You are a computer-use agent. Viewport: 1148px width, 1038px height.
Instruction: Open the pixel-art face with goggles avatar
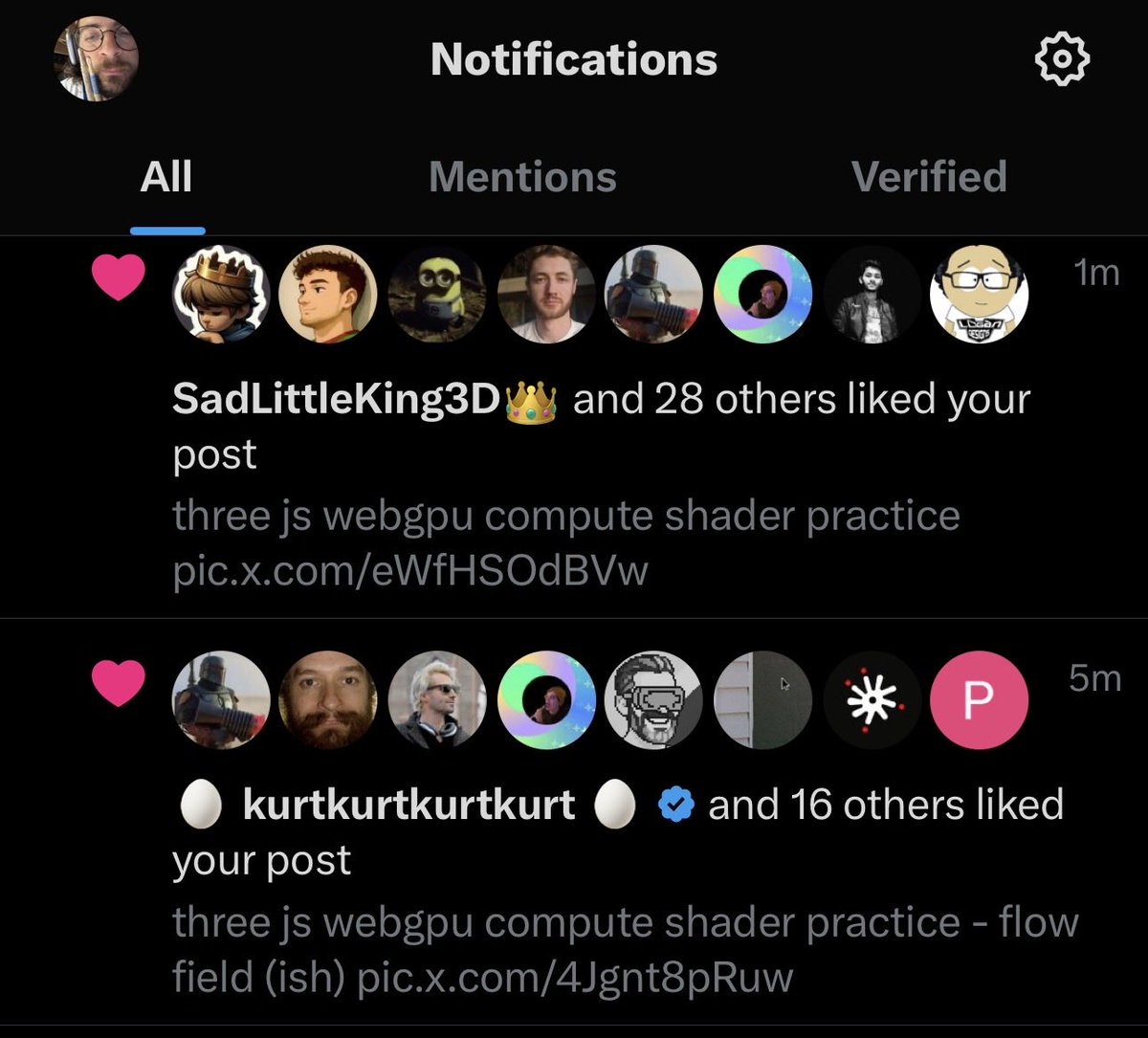[654, 700]
